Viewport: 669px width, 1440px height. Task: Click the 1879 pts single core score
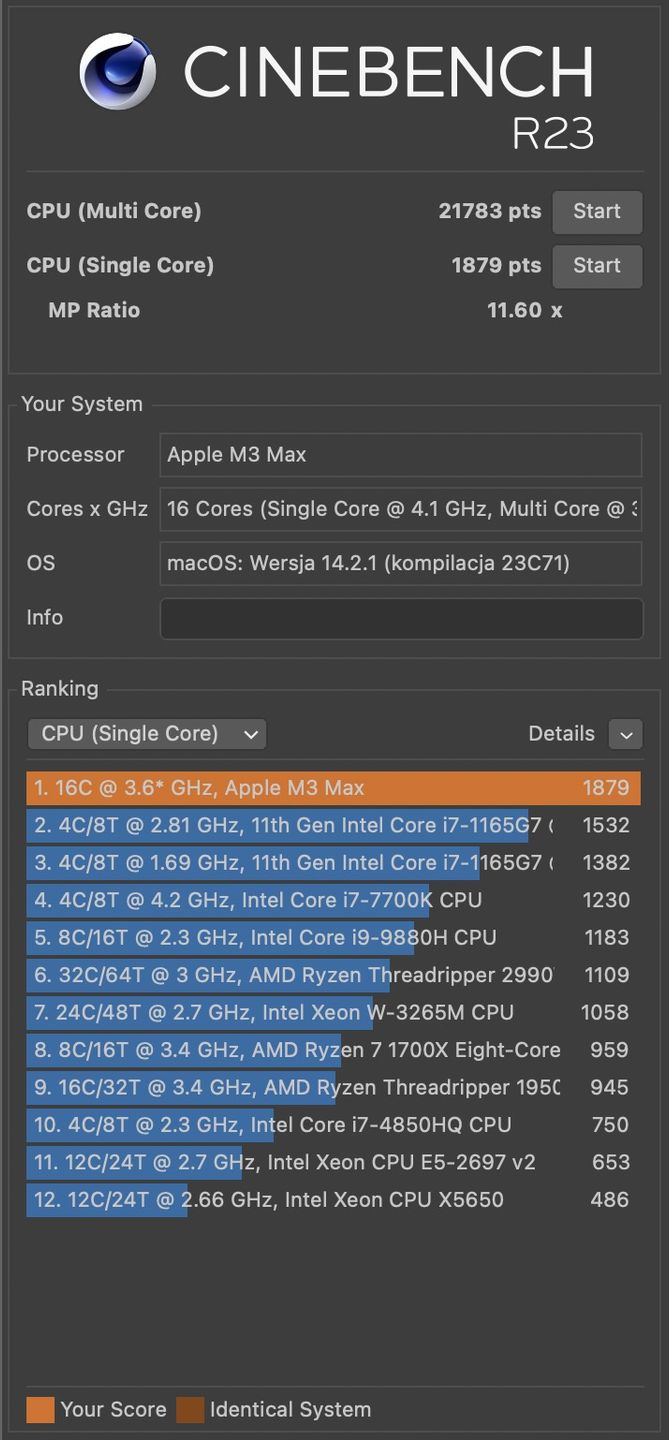496,265
